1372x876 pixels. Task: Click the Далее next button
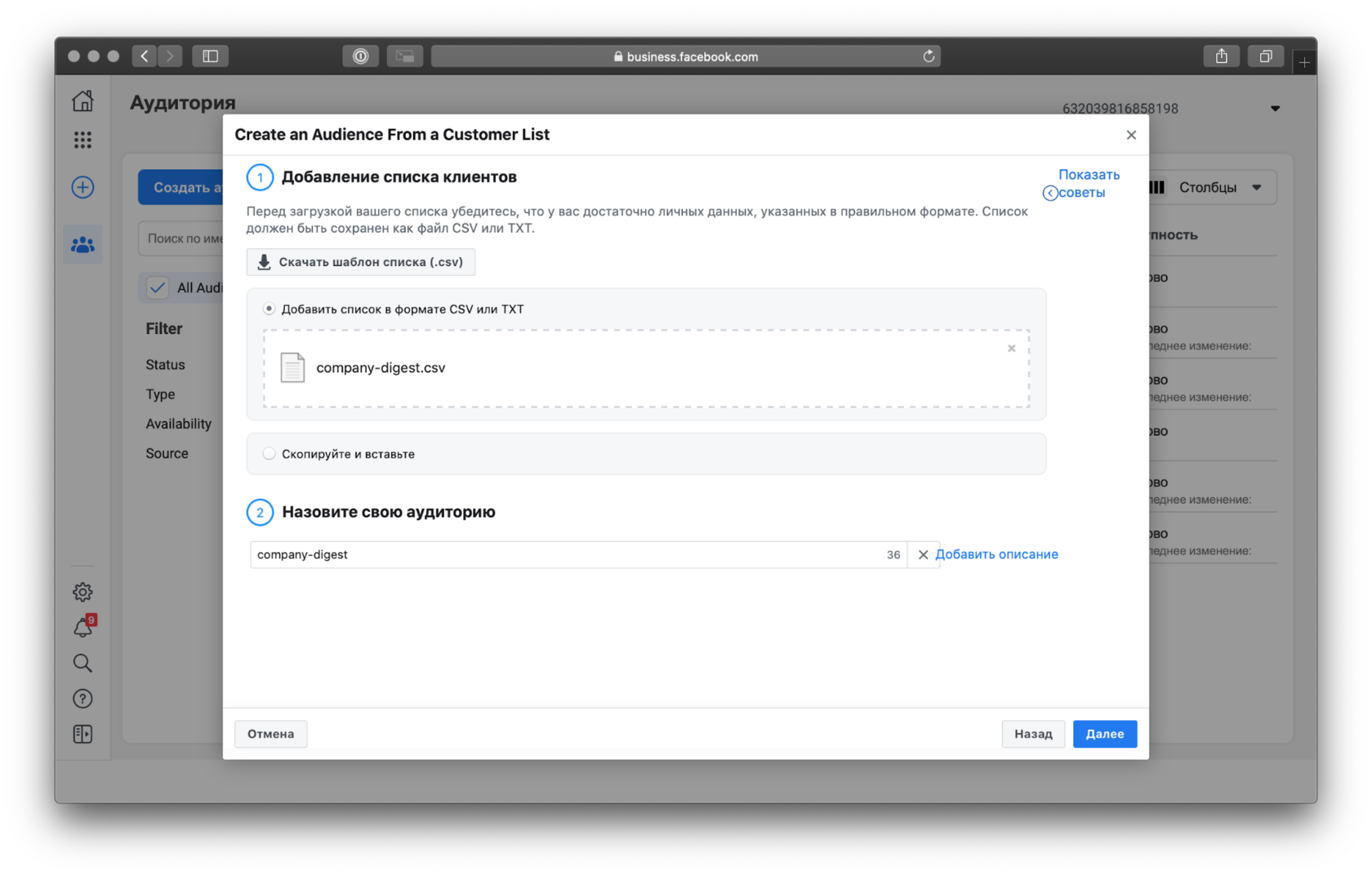click(1105, 734)
